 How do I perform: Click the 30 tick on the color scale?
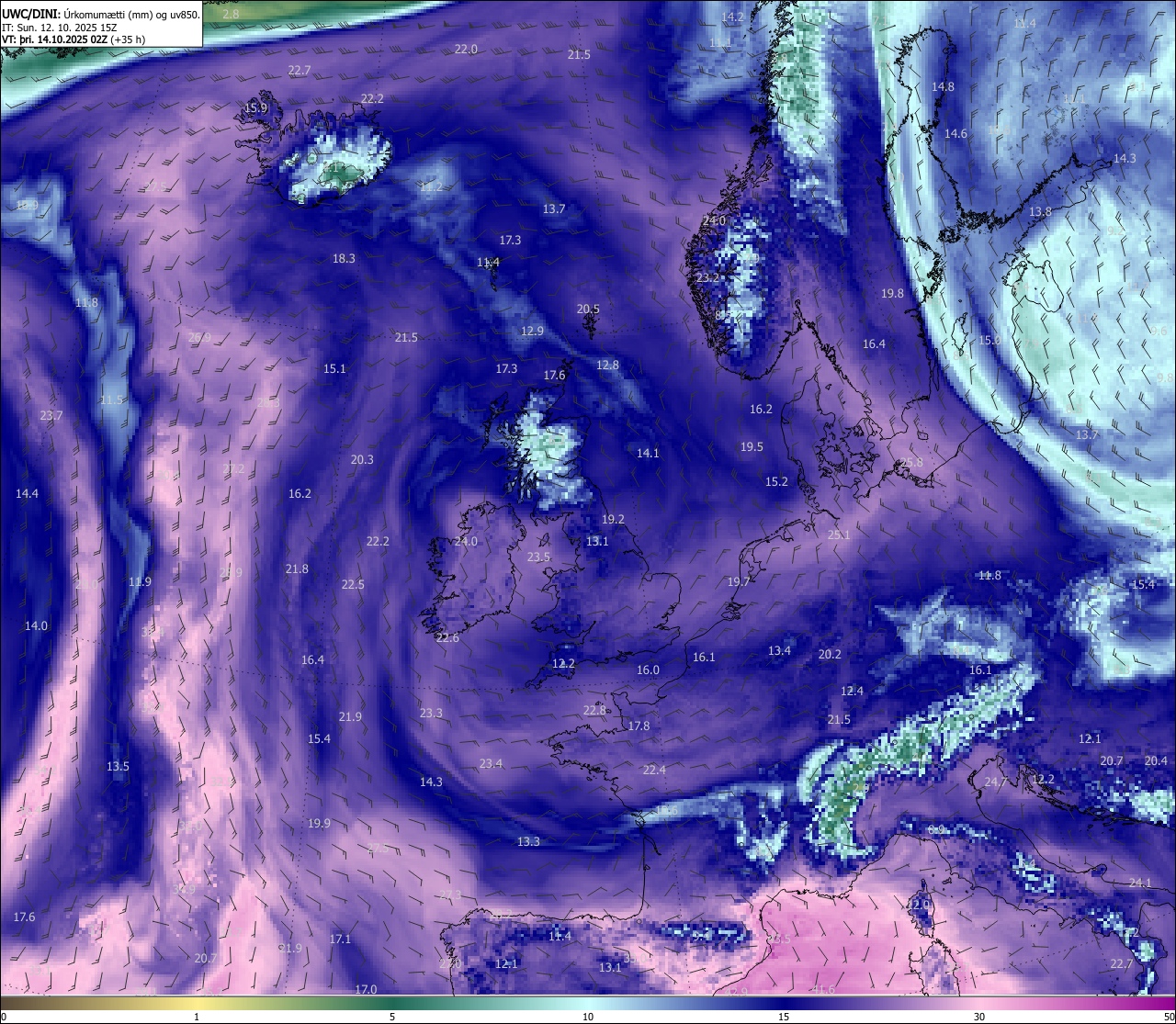click(x=979, y=1016)
